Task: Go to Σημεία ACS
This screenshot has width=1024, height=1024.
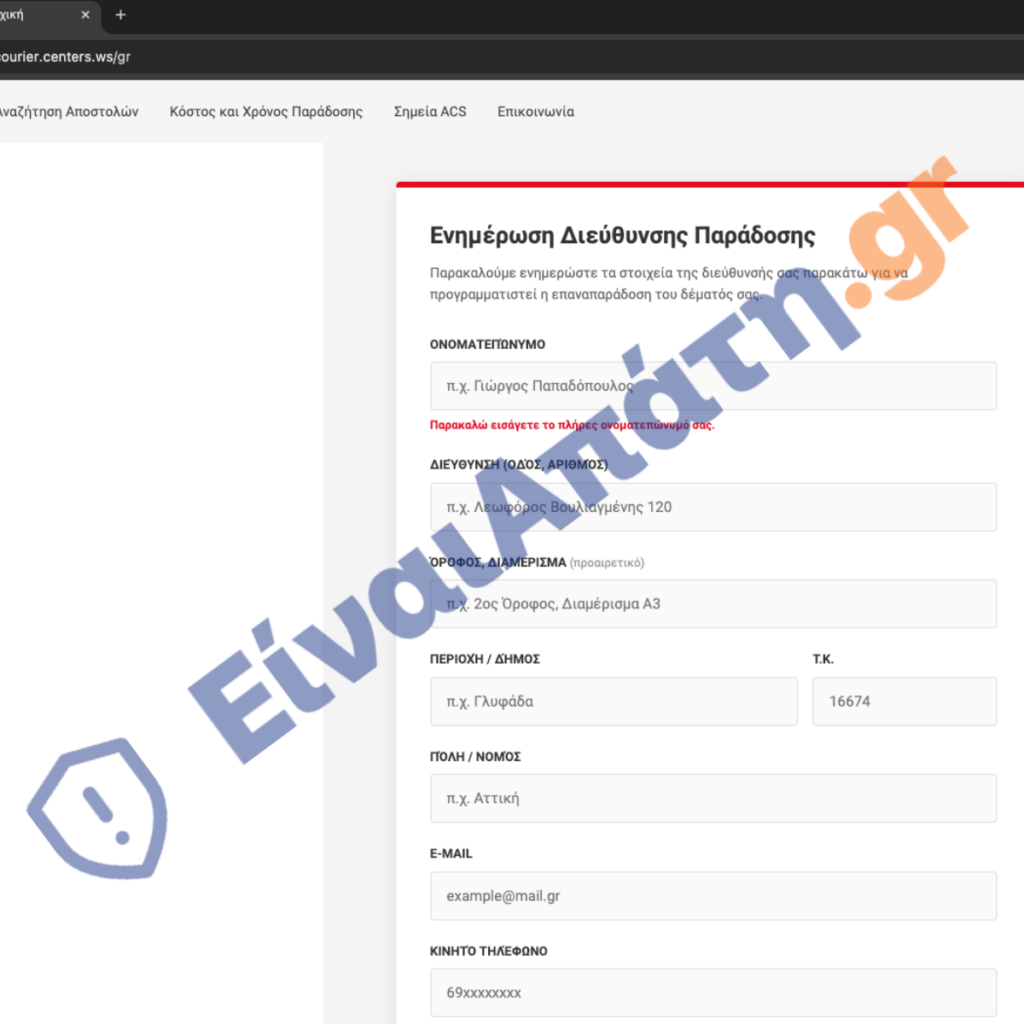Action: pyautogui.click(x=430, y=112)
